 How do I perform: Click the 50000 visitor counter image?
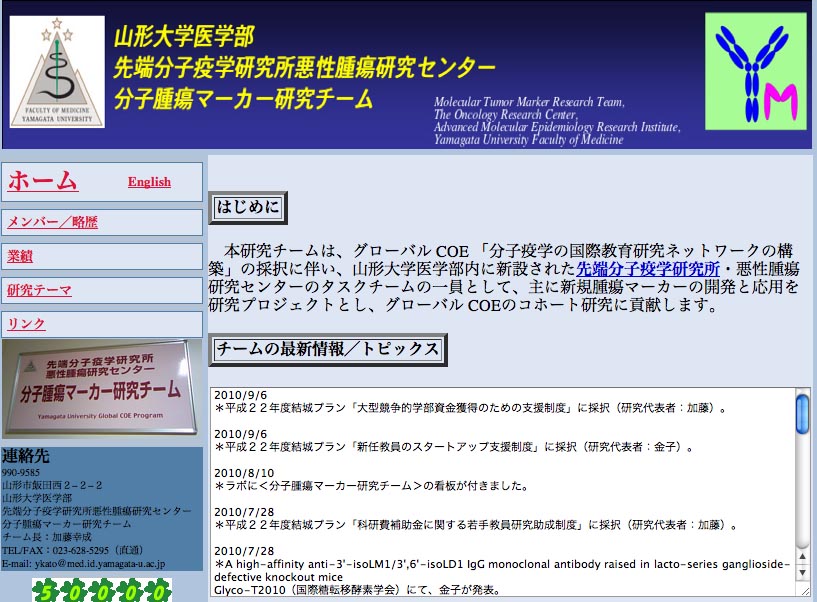[x=102, y=591]
